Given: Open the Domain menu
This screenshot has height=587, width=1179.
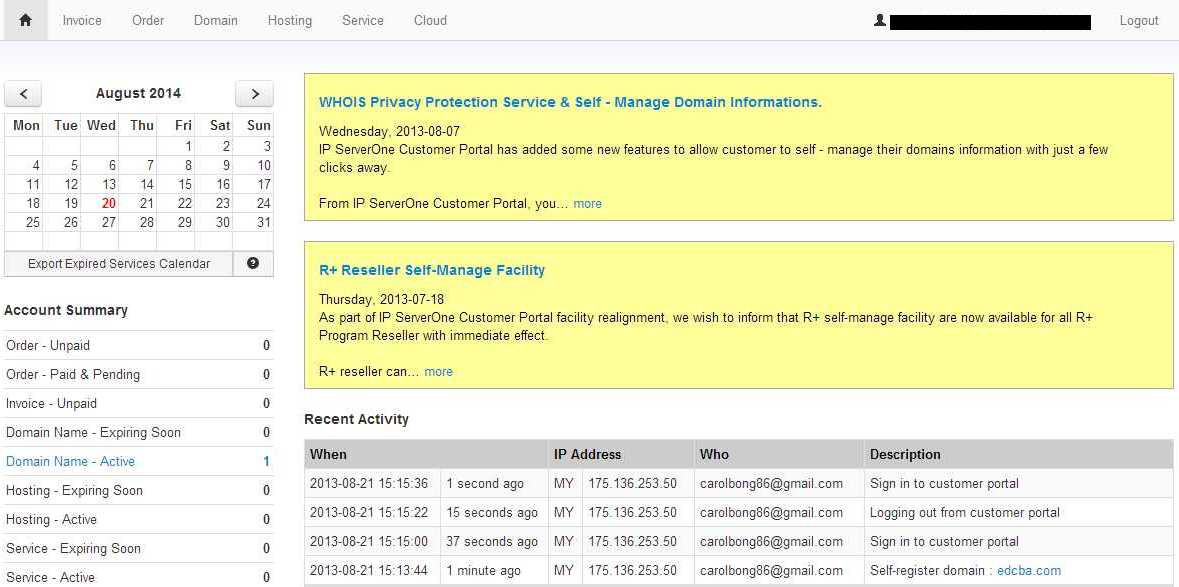Looking at the screenshot, I should (x=216, y=20).
